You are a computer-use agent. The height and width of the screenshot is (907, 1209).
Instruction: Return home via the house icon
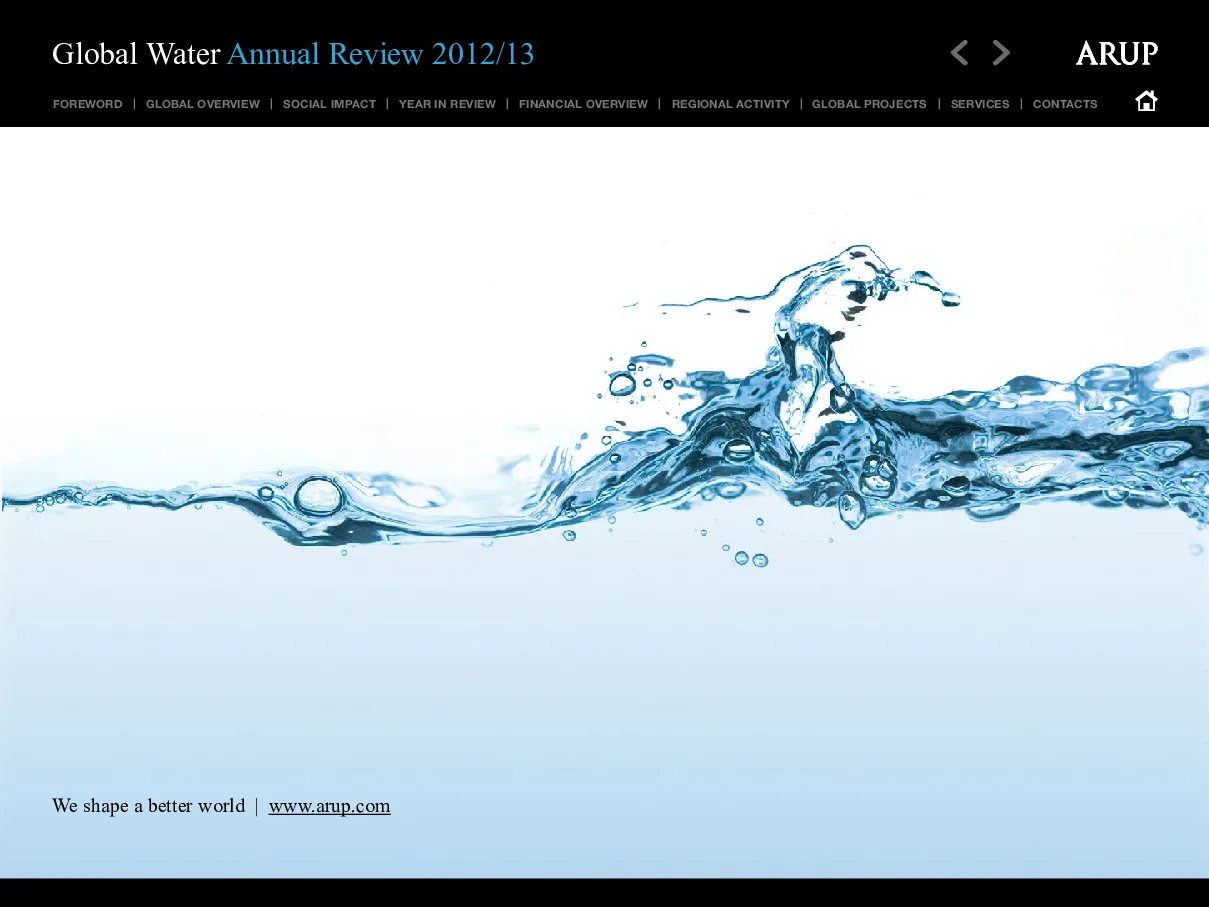click(x=1146, y=101)
